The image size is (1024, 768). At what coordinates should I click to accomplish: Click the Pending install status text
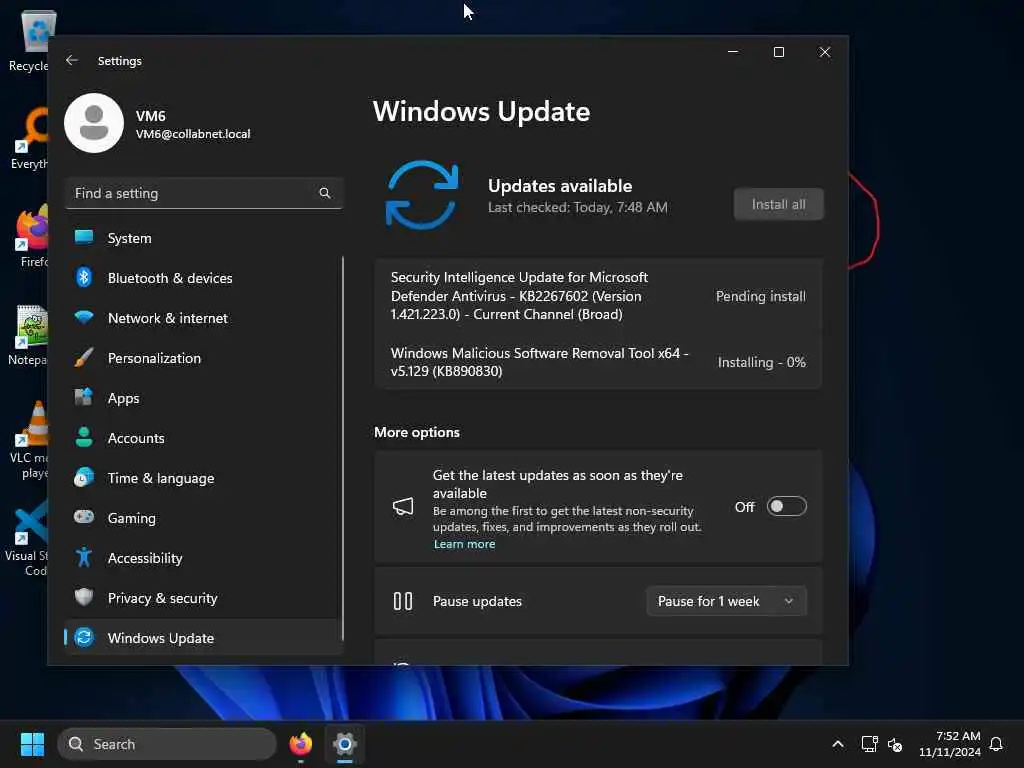[760, 296]
